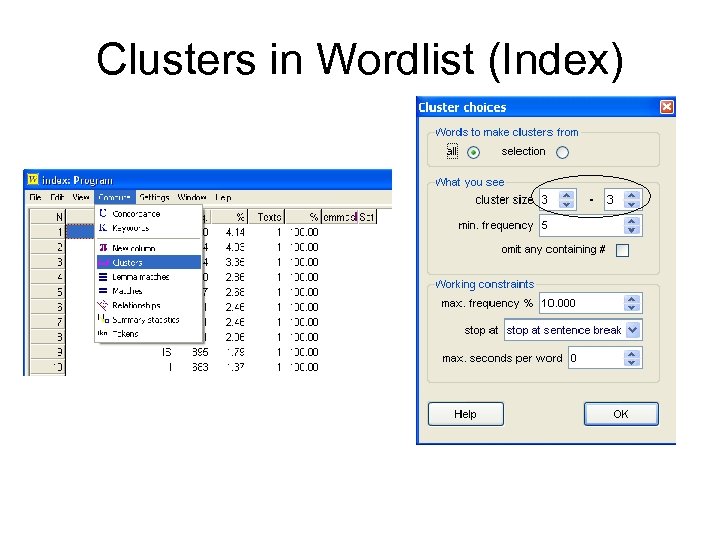
Task: Choose Summary statistics menu entry
Action: [x=146, y=320]
